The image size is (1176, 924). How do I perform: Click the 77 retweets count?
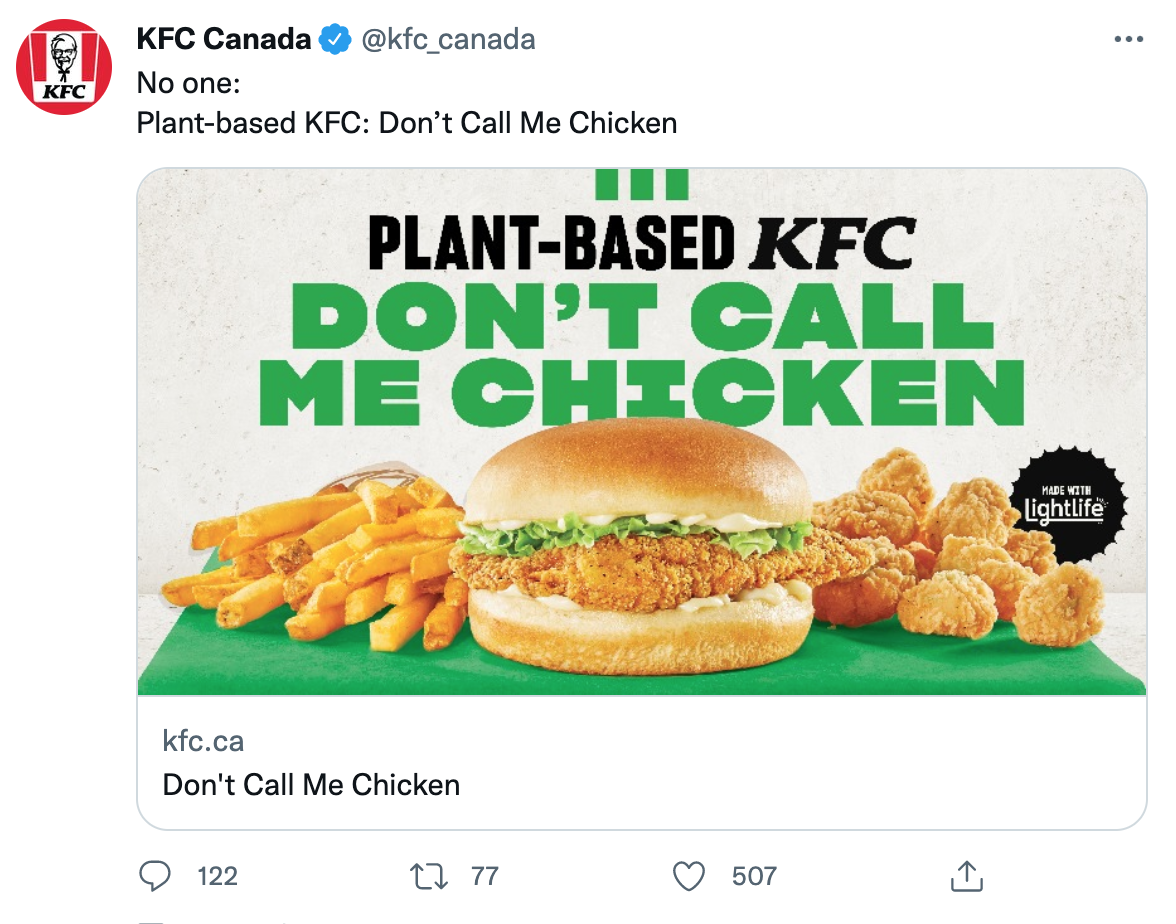pos(484,877)
